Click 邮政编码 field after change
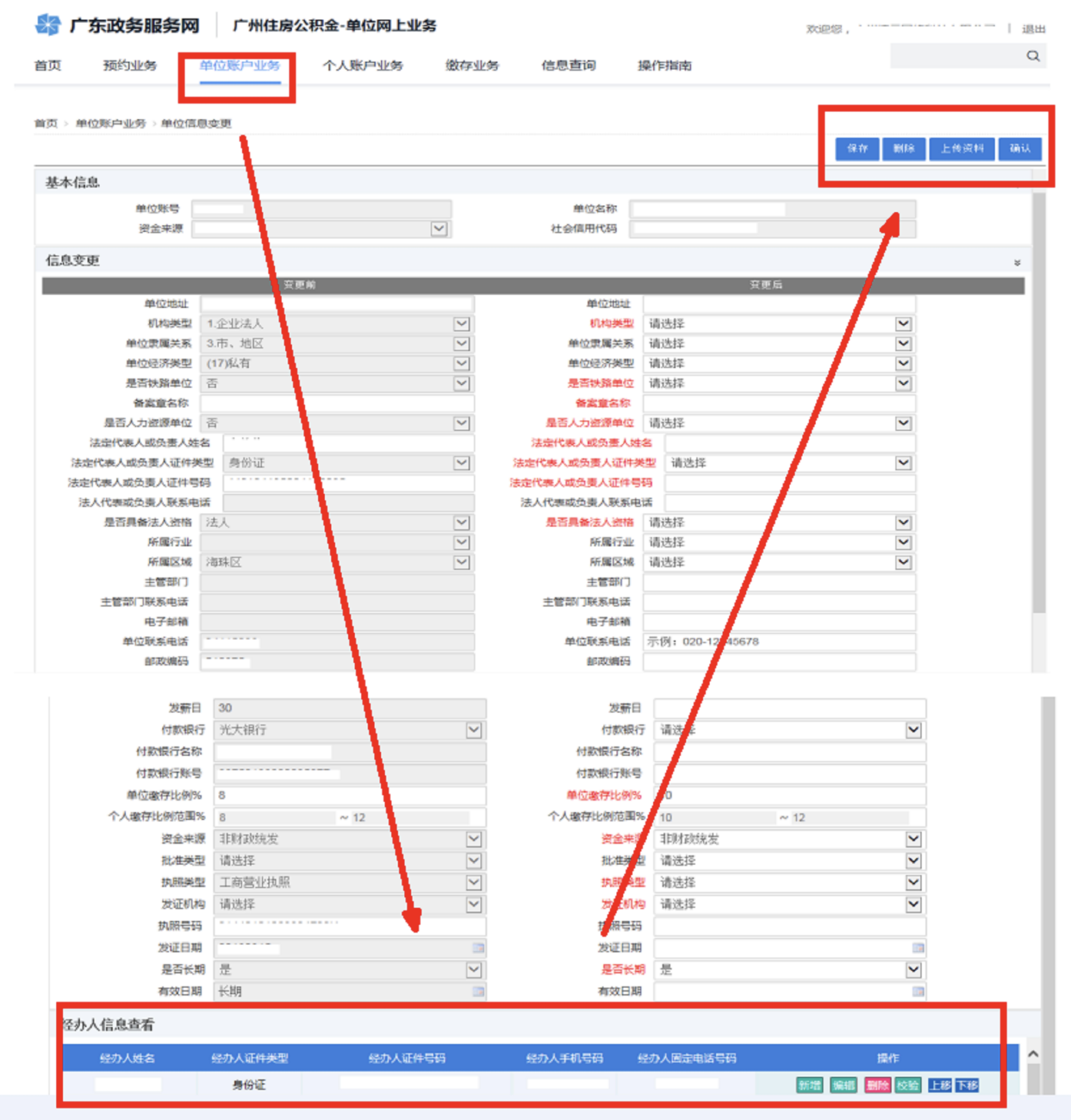This screenshot has height=1120, width=1071. (779, 662)
